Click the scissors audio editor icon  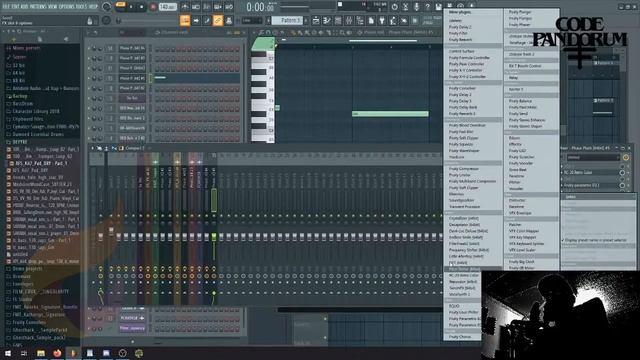click(x=405, y=7)
